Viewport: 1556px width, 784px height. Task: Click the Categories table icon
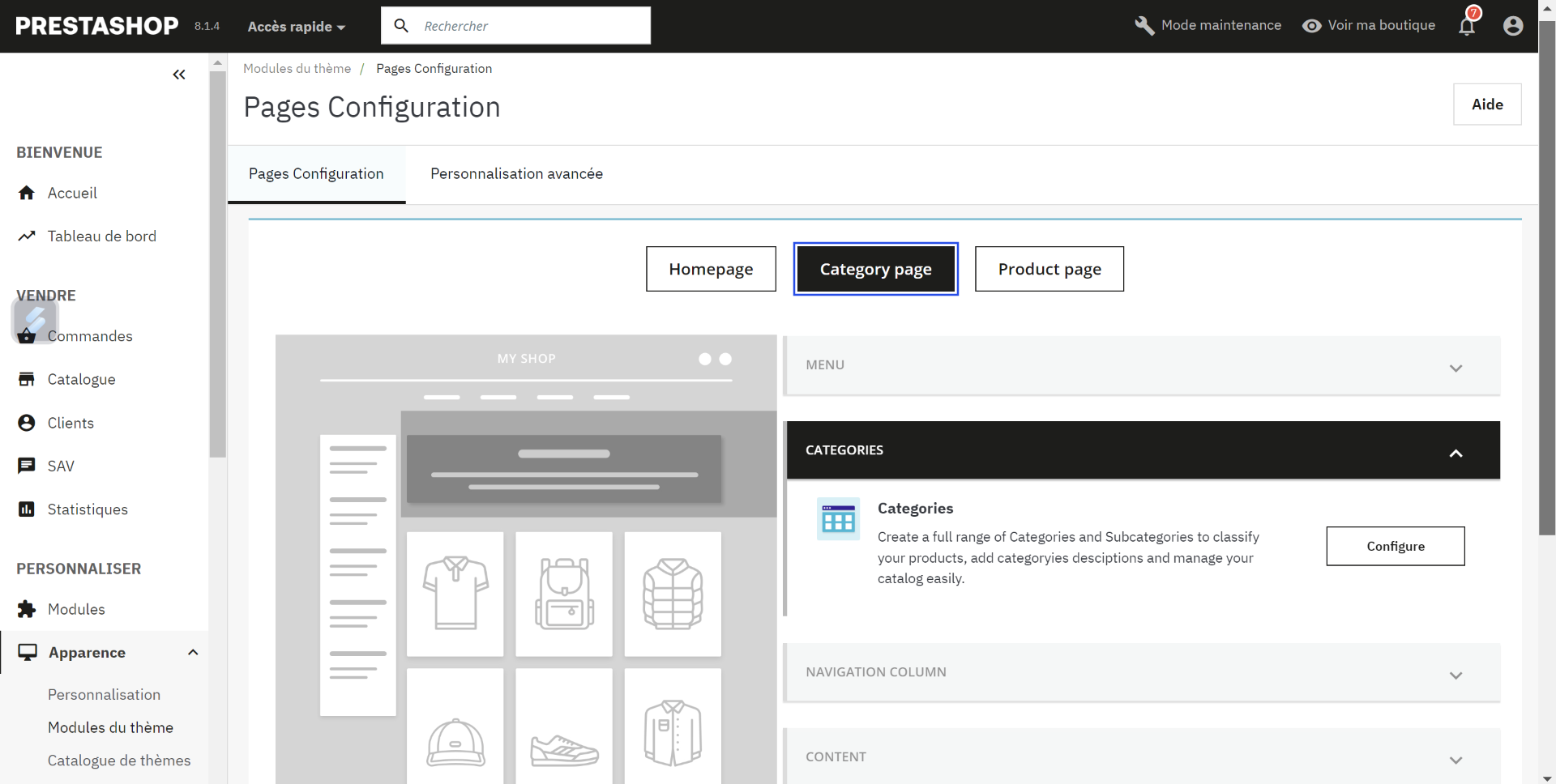[838, 518]
